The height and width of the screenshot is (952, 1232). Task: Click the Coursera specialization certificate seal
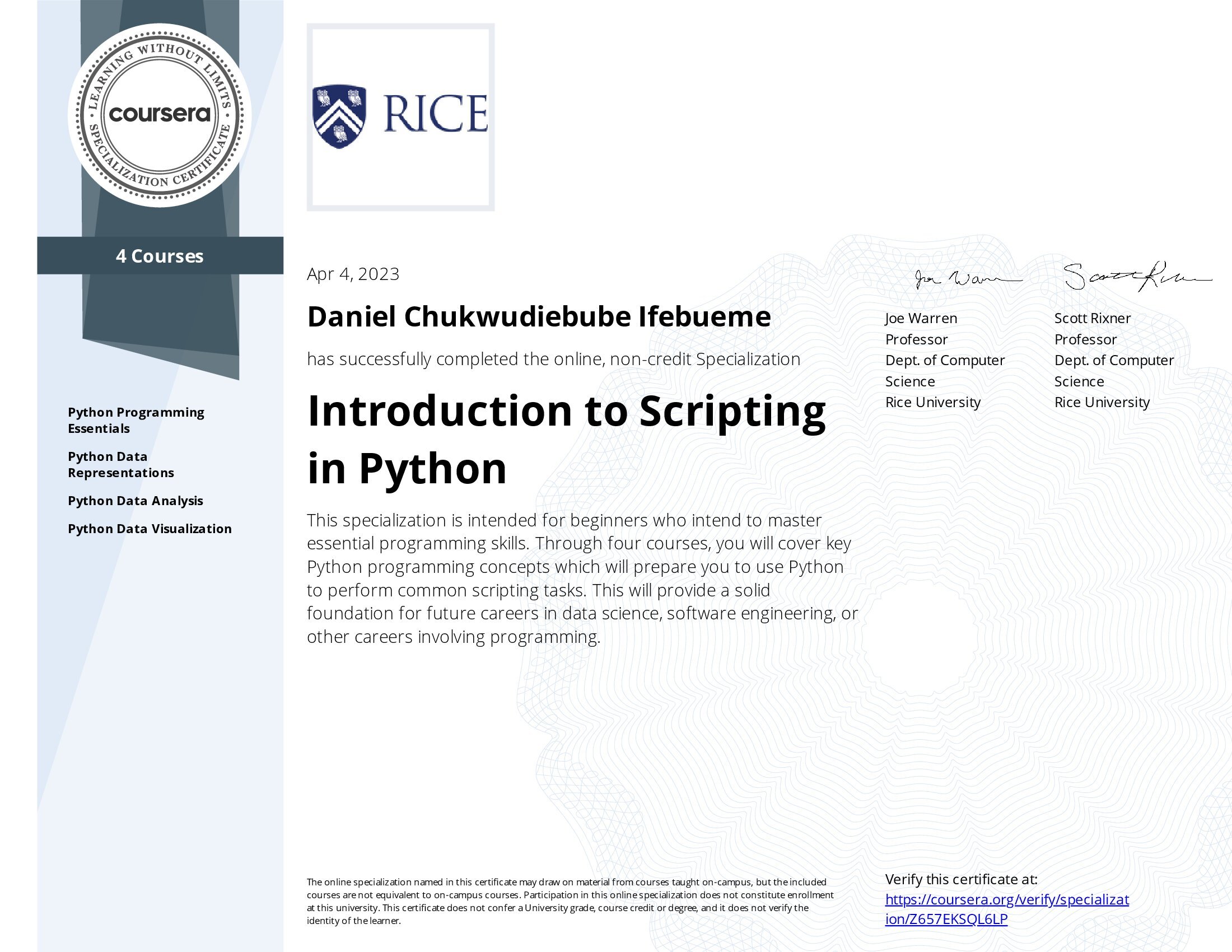click(x=160, y=115)
